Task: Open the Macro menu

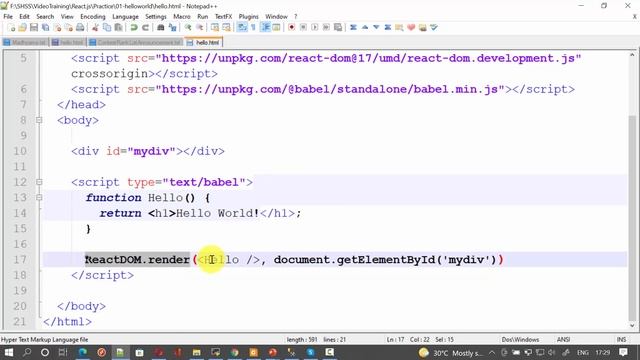Action: coord(182,17)
